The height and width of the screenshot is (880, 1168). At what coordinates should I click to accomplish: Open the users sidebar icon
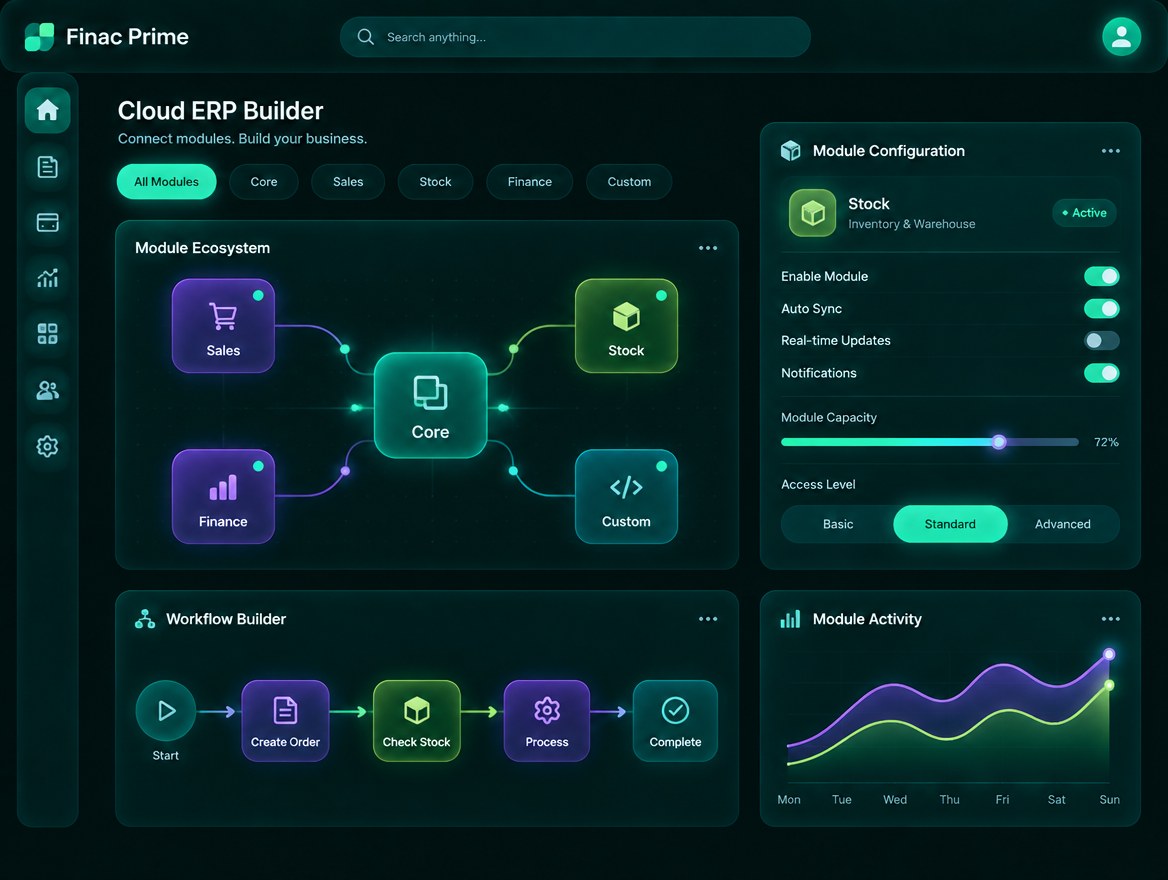pyautogui.click(x=48, y=390)
